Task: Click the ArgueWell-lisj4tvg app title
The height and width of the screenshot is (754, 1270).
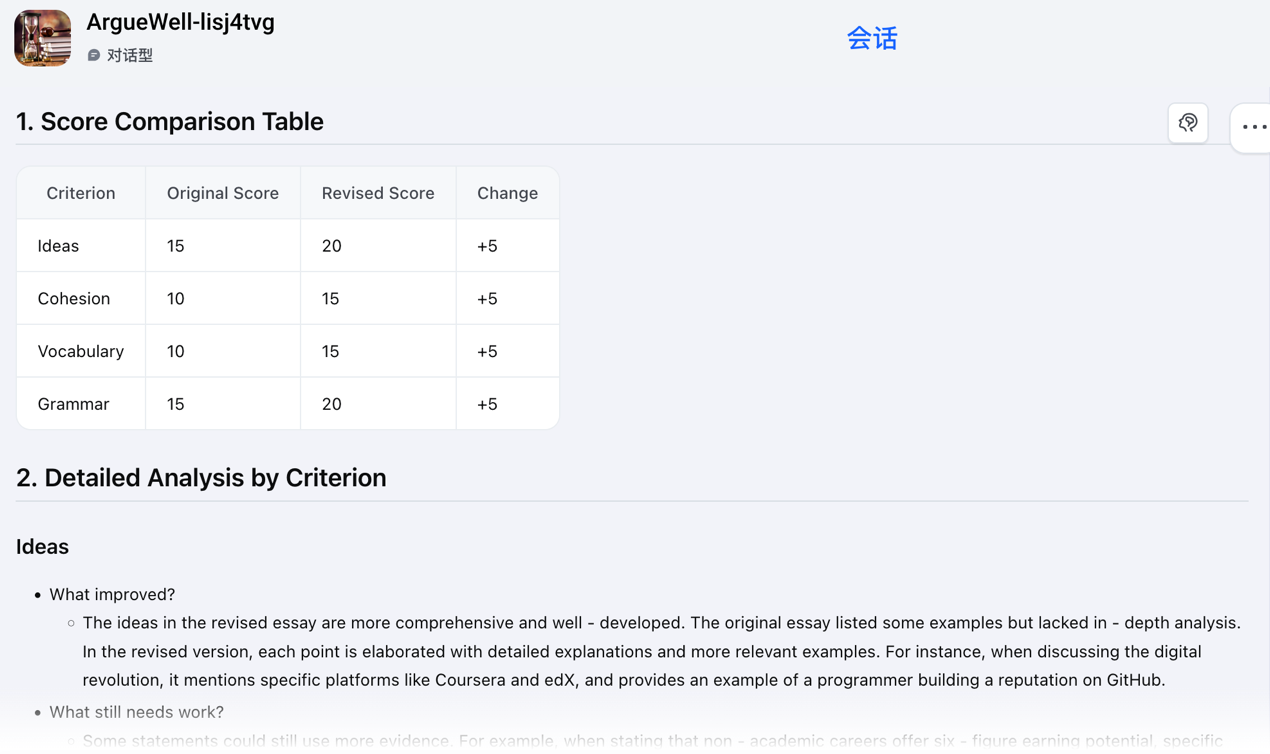Action: (180, 22)
